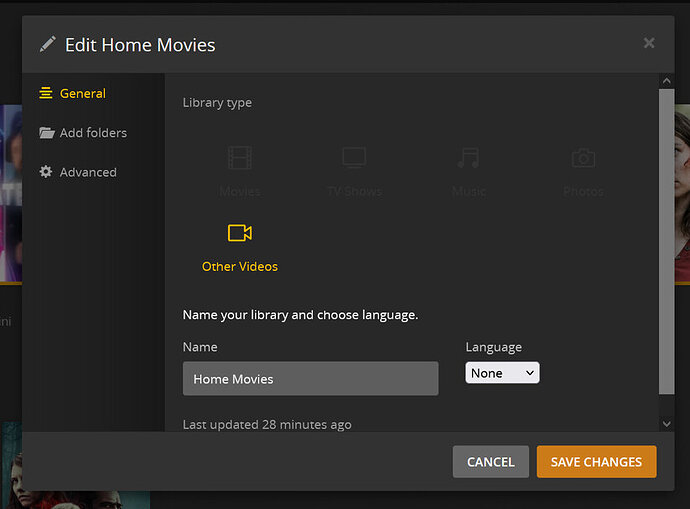The height and width of the screenshot is (509, 690).
Task: Close the Edit Home Movies dialog
Action: pos(649,43)
